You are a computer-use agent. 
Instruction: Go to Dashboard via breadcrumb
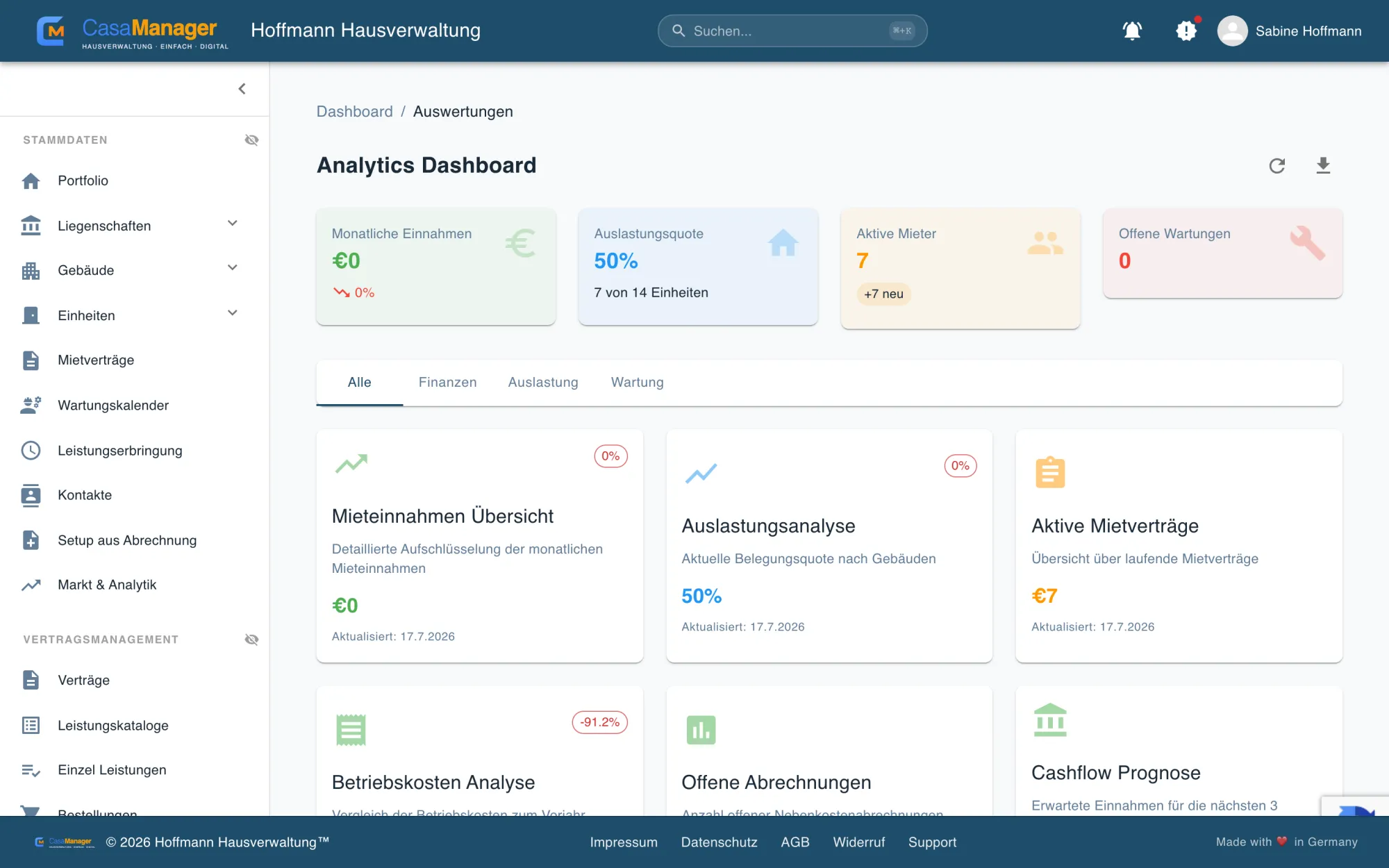(x=354, y=112)
